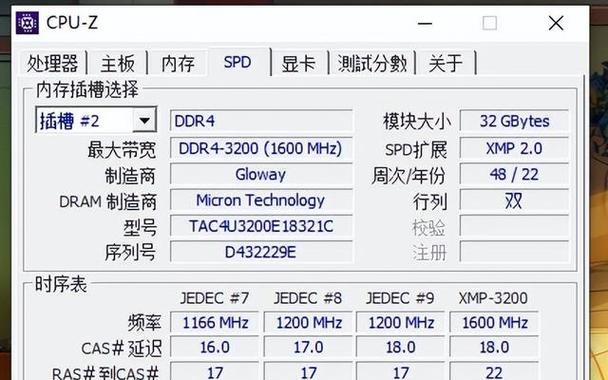Click the empty 校验 field
Viewport: 608px width, 380px height.
[514, 226]
